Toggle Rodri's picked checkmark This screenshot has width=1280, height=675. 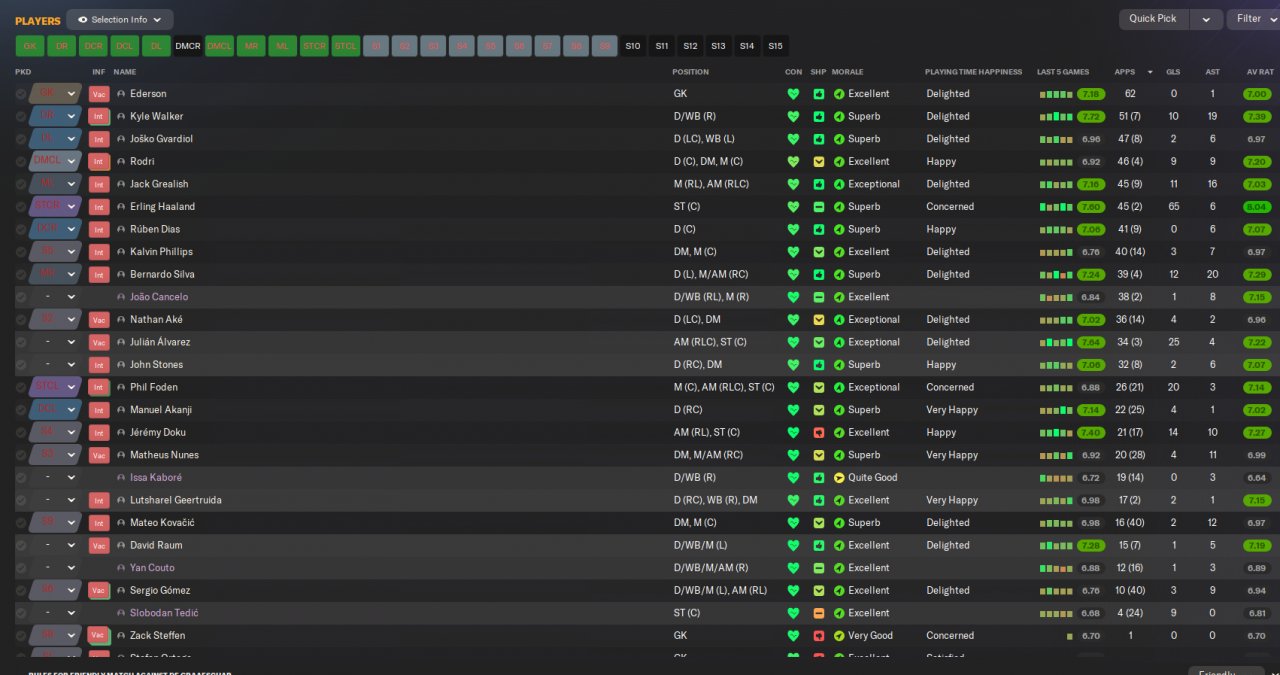pyautogui.click(x=20, y=162)
